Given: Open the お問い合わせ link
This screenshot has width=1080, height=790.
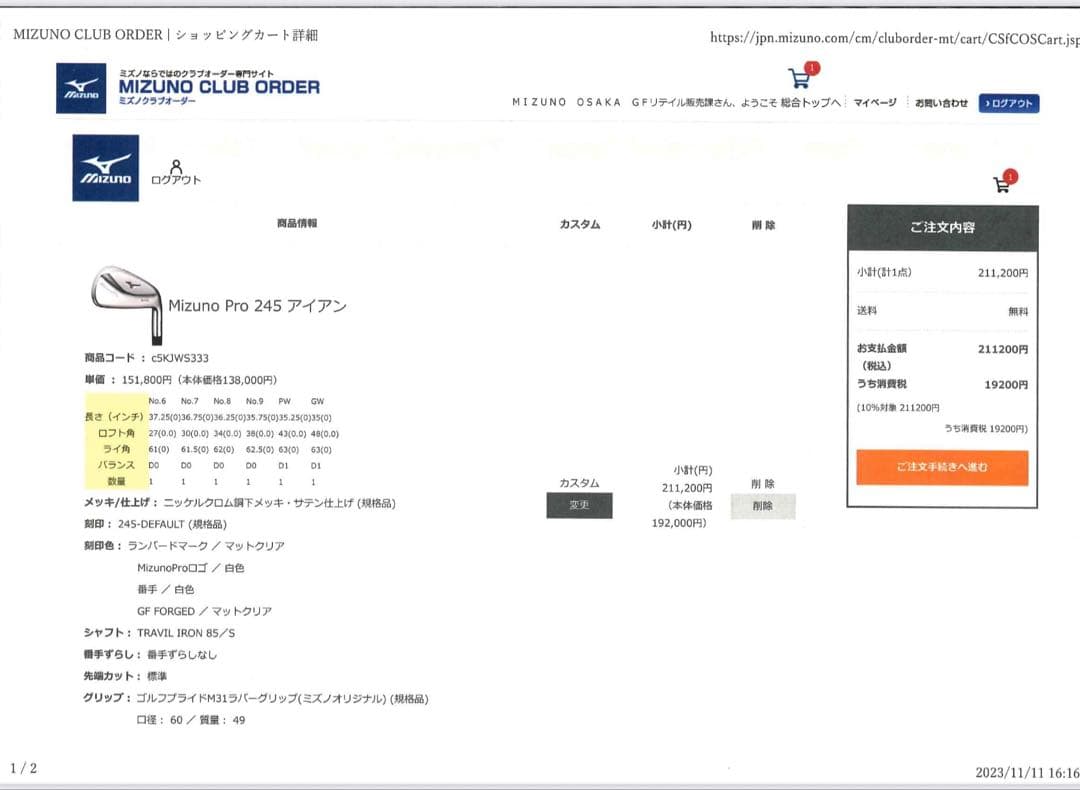Looking at the screenshot, I should [x=942, y=103].
